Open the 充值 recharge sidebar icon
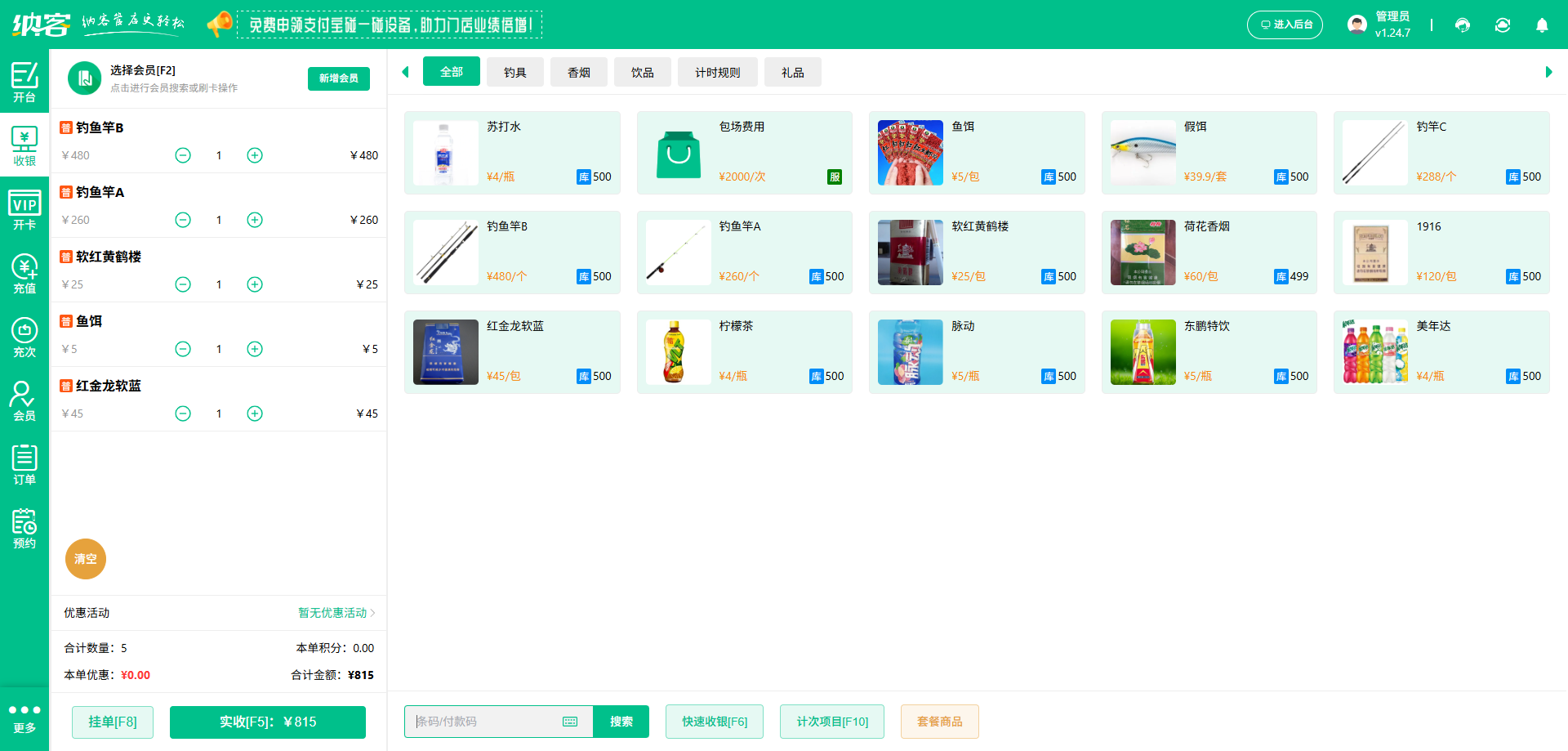The width and height of the screenshot is (1568, 751). (x=24, y=273)
